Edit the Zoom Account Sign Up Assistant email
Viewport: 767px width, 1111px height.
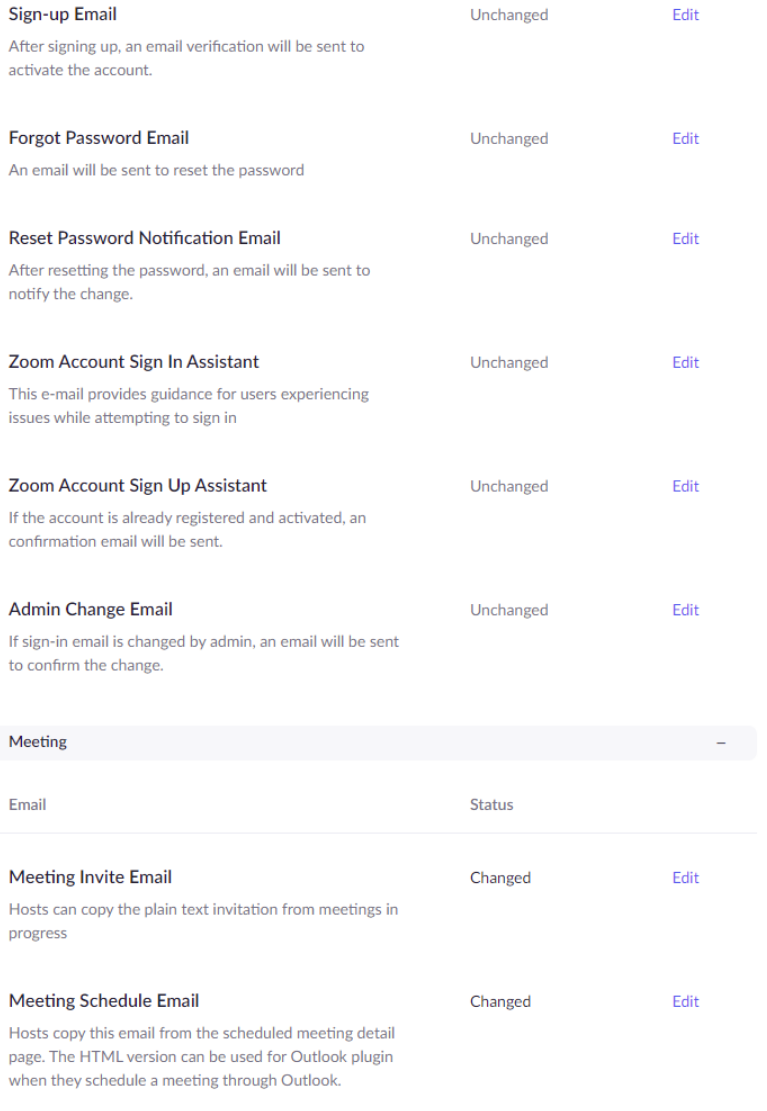pyautogui.click(x=685, y=487)
